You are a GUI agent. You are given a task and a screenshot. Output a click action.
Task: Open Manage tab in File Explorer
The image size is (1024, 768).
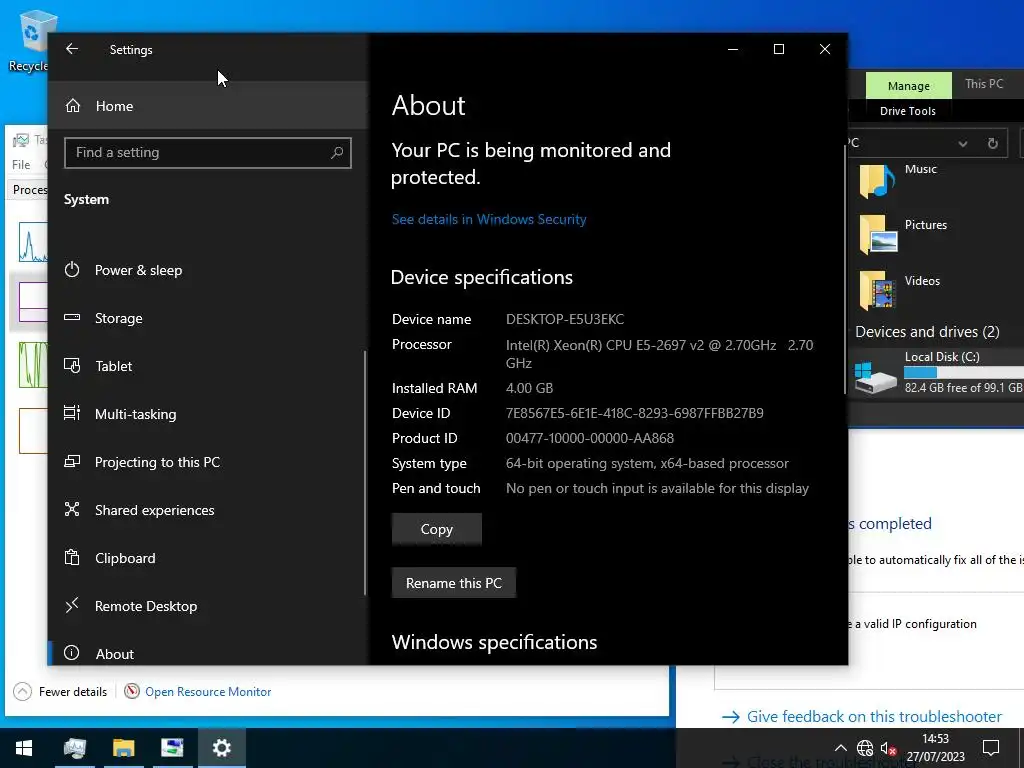pos(908,86)
